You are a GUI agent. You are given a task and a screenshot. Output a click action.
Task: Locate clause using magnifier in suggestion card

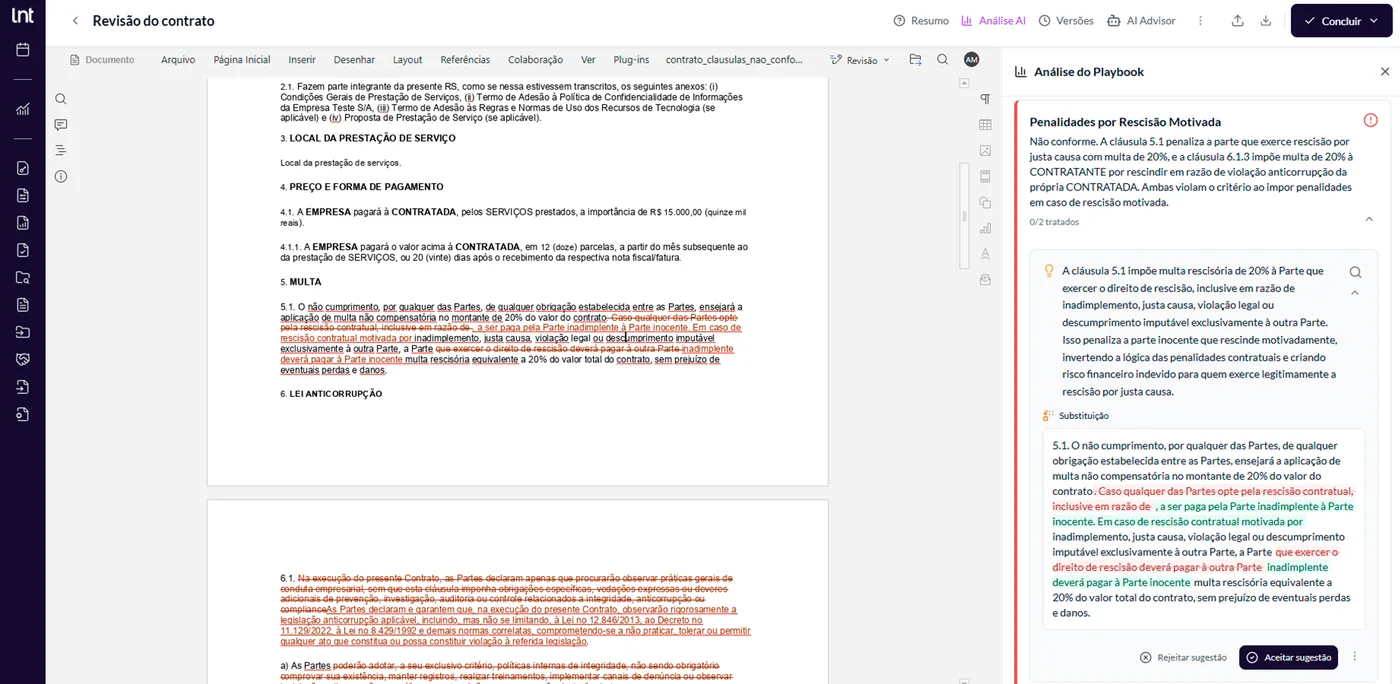point(1355,272)
